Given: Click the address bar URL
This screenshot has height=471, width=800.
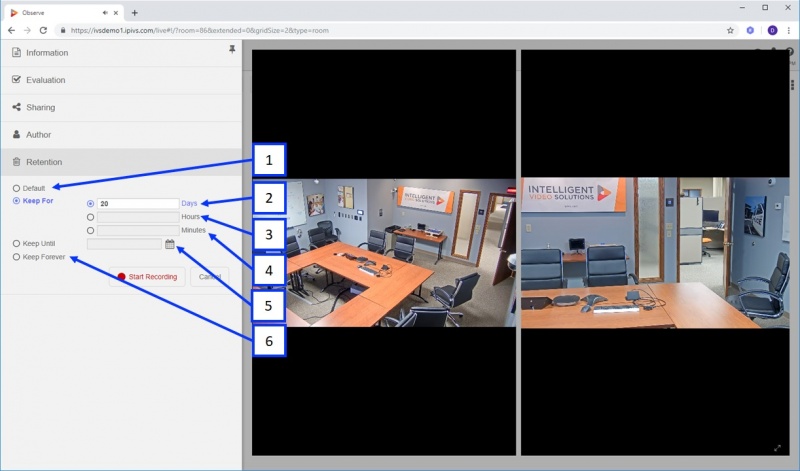Looking at the screenshot, I should [x=199, y=31].
